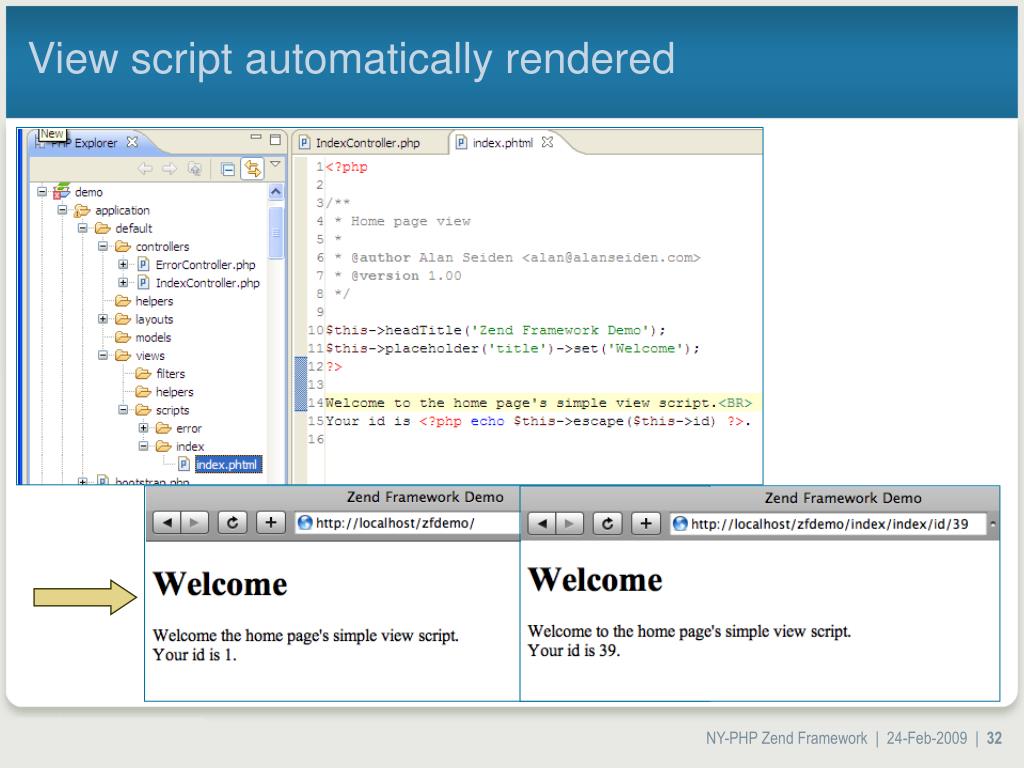Select ErrorController.php in the tree
1024x768 pixels.
205,265
